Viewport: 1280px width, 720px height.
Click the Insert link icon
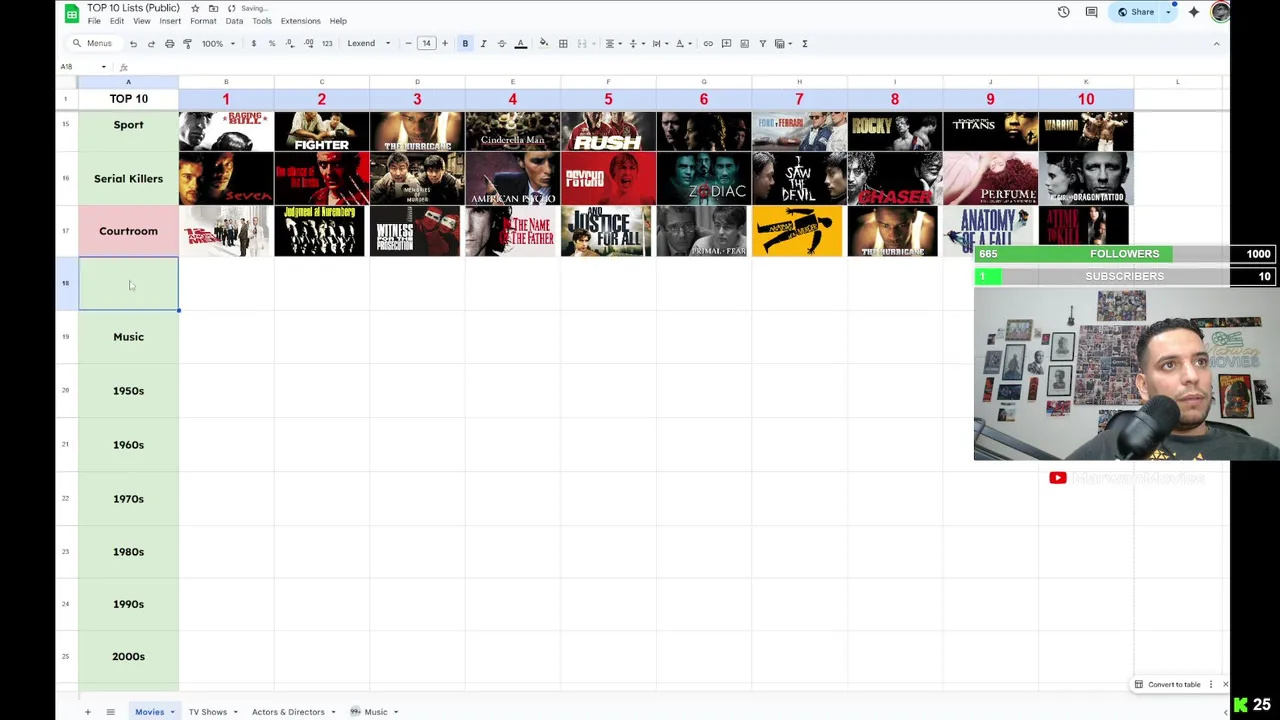pyautogui.click(x=708, y=43)
